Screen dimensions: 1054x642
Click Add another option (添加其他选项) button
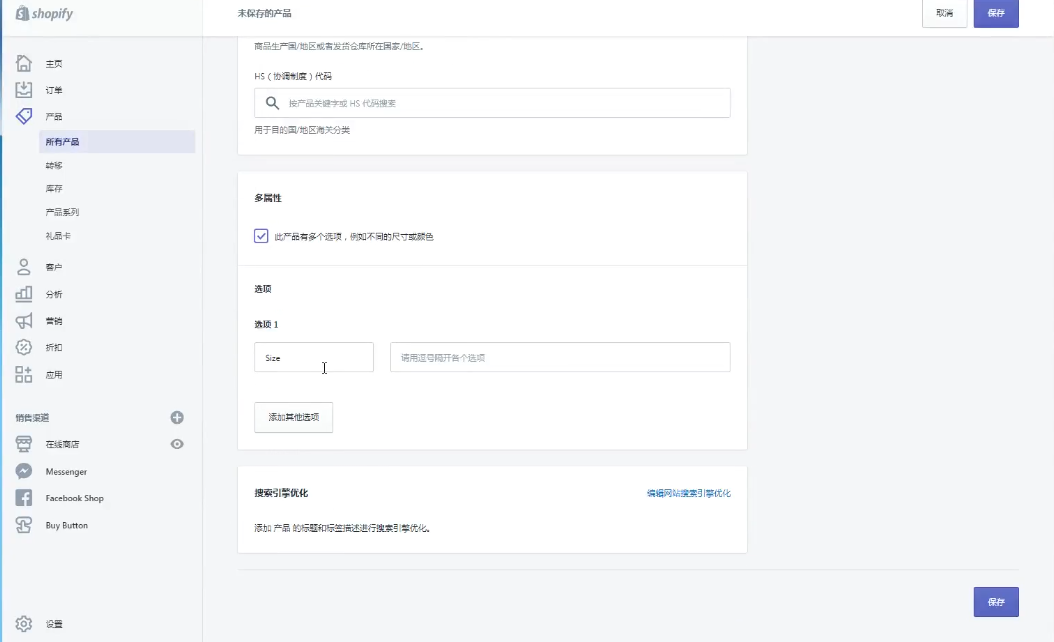coord(293,417)
